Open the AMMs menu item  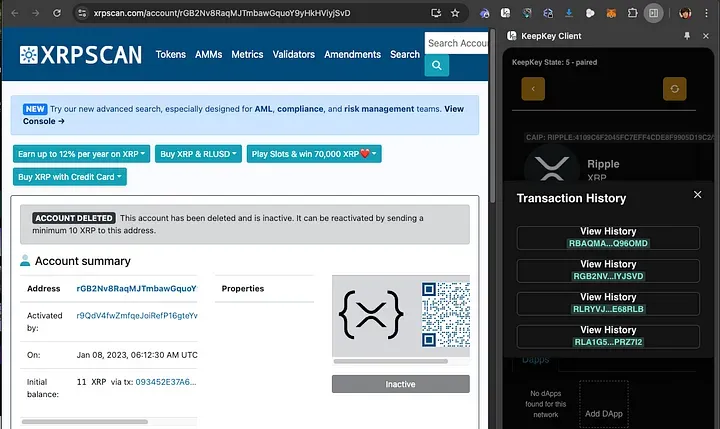click(208, 54)
